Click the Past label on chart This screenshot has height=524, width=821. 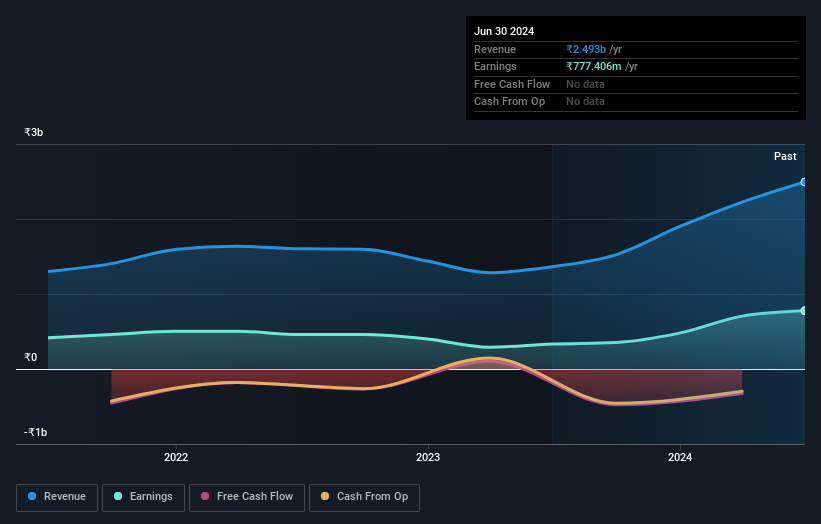[785, 157]
